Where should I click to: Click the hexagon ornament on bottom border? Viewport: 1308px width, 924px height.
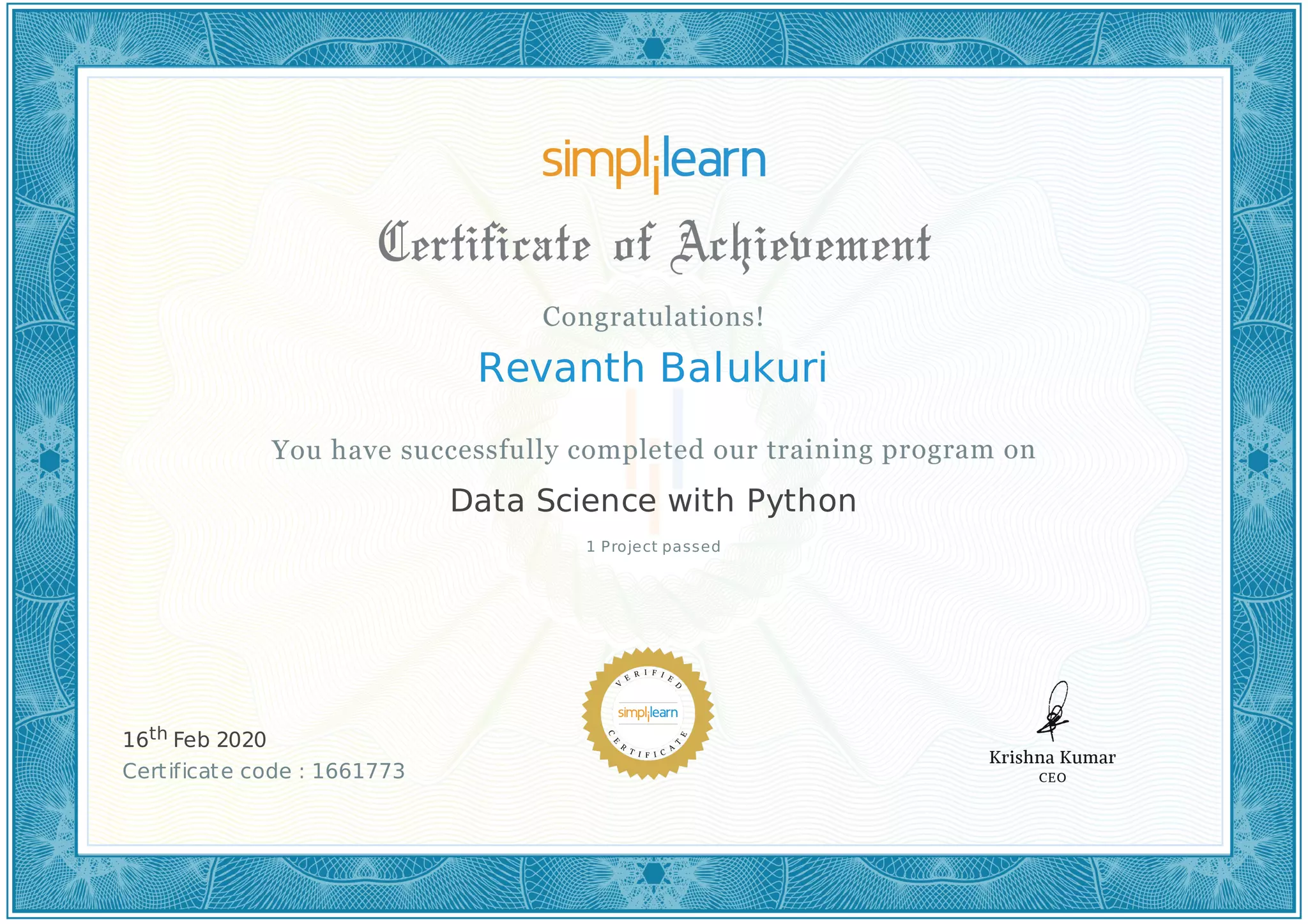653,874
